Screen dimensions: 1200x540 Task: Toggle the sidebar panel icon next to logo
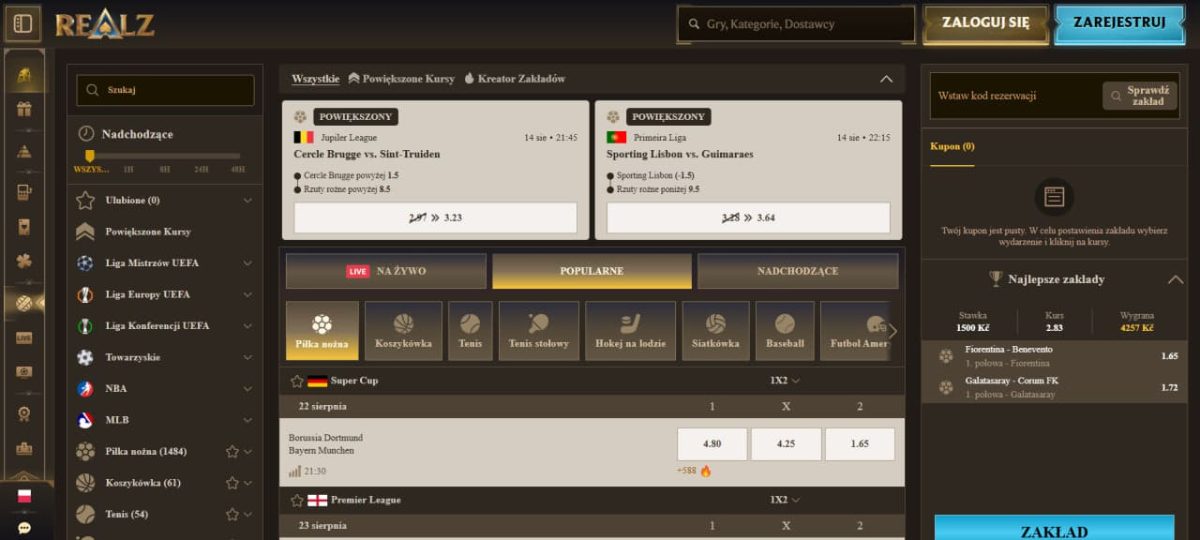click(x=24, y=24)
